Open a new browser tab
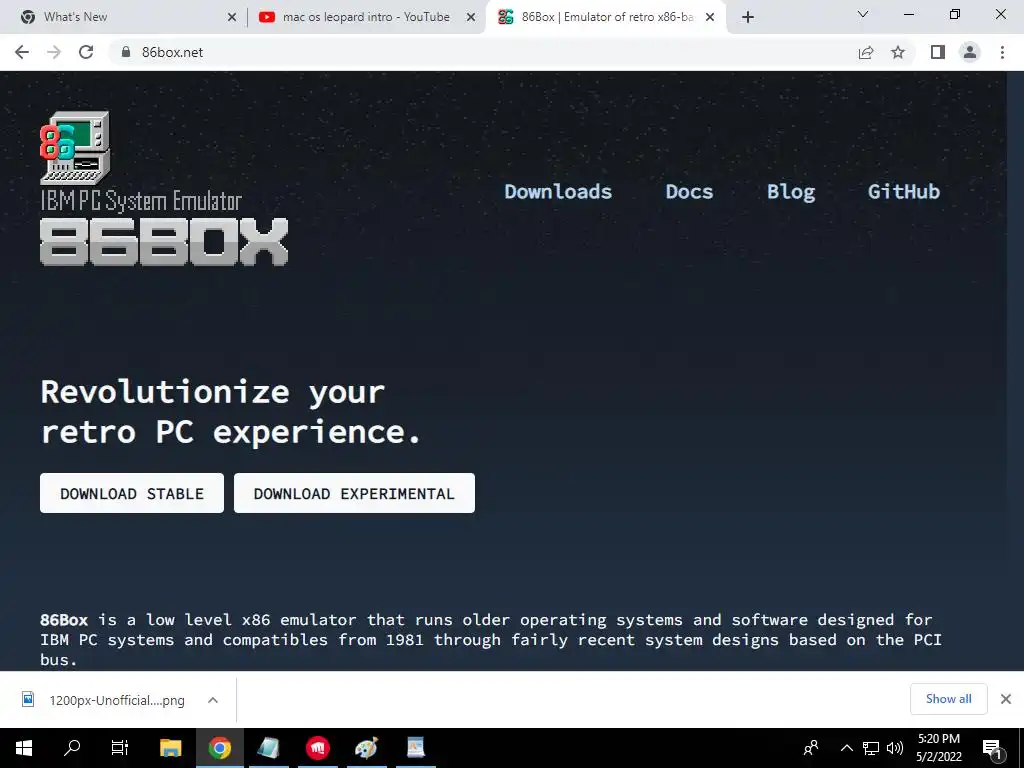 (x=748, y=17)
